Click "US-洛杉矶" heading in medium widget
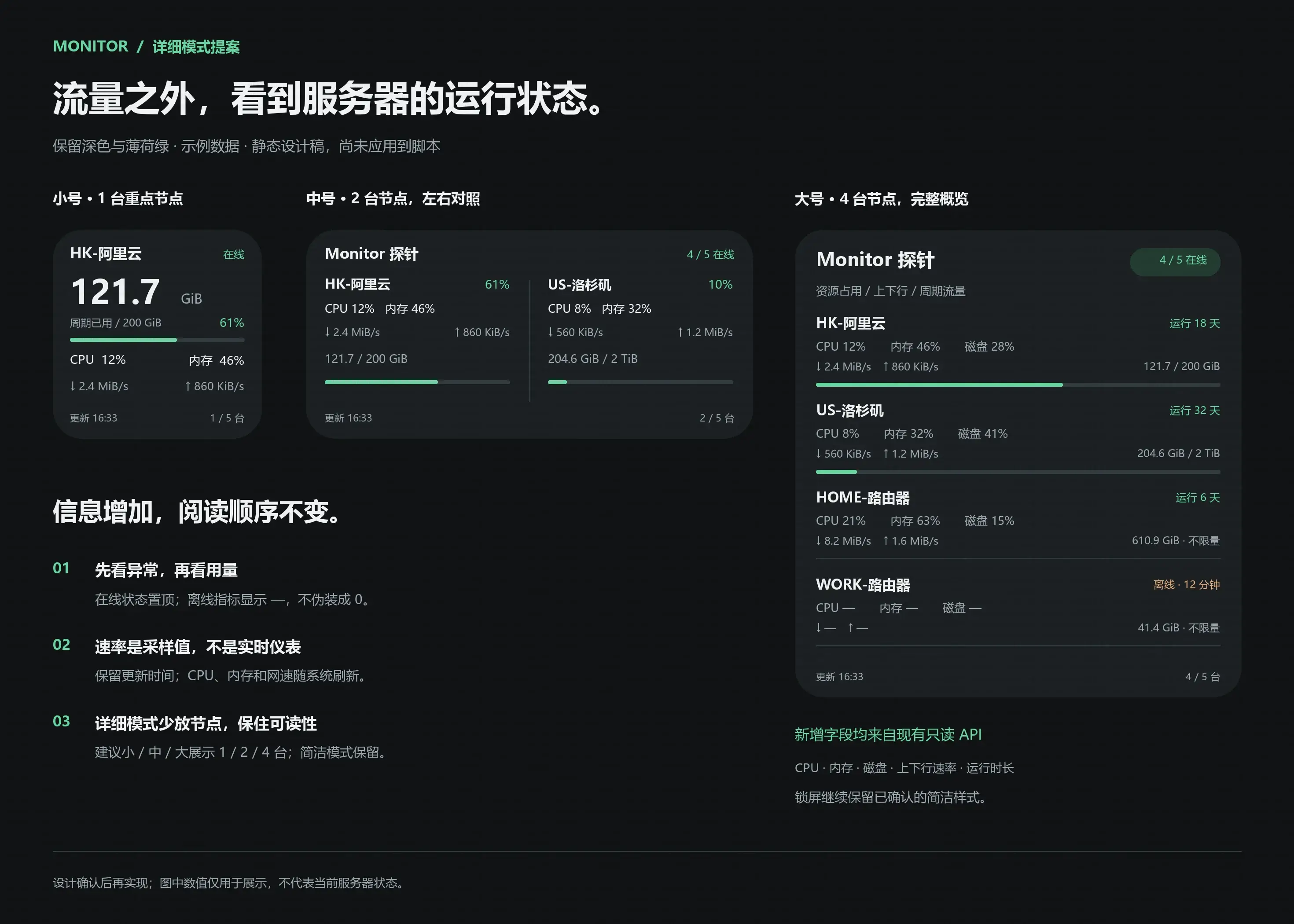 pyautogui.click(x=579, y=285)
